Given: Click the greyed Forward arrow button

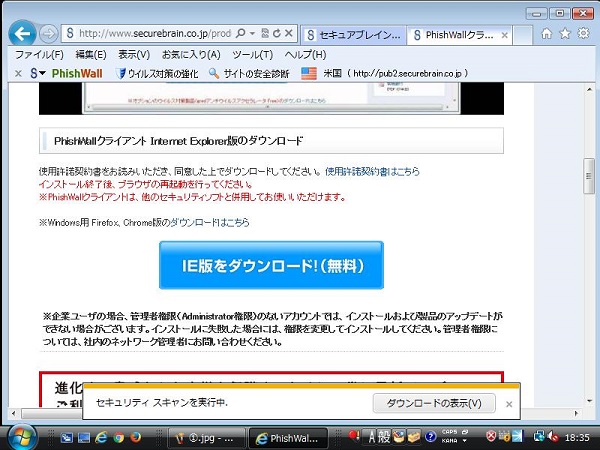Looking at the screenshot, I should tap(49, 34).
